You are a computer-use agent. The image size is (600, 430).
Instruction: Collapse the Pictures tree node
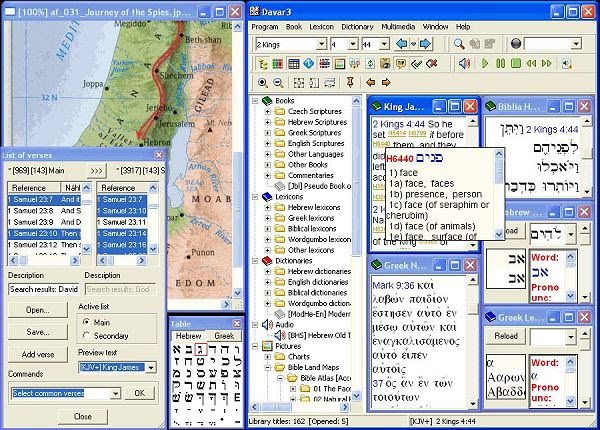click(x=255, y=346)
